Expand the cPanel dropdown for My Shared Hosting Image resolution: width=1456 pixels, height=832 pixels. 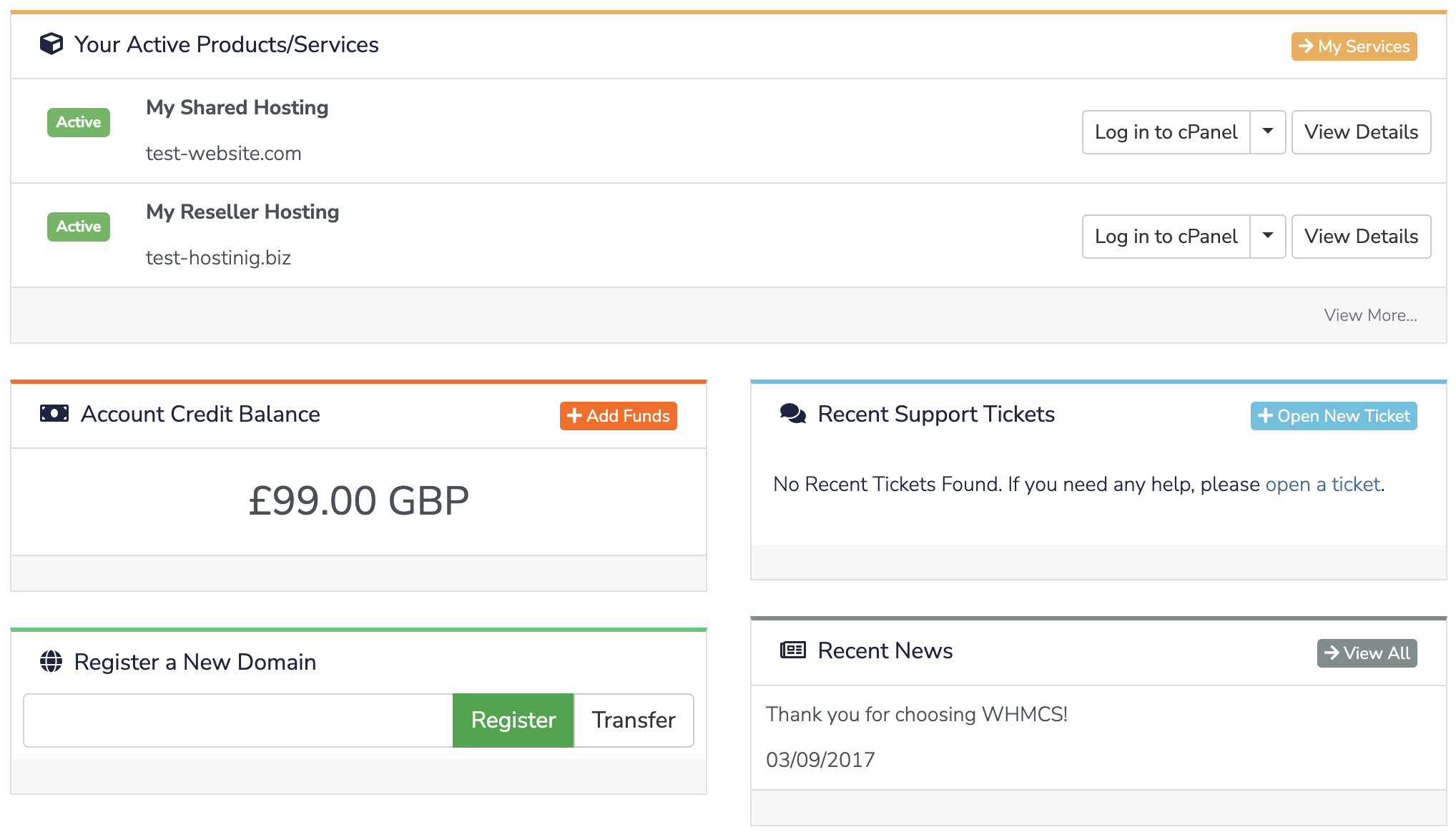pyautogui.click(x=1268, y=132)
